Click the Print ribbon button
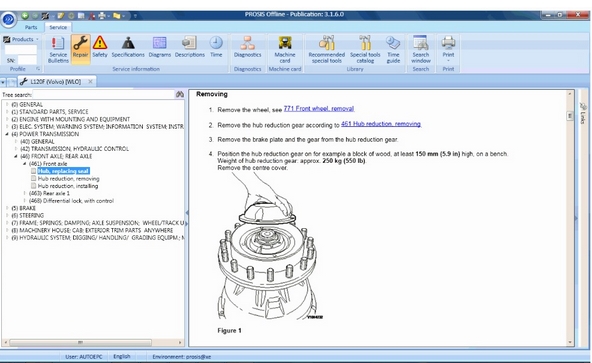The image size is (592, 363). pos(448,49)
